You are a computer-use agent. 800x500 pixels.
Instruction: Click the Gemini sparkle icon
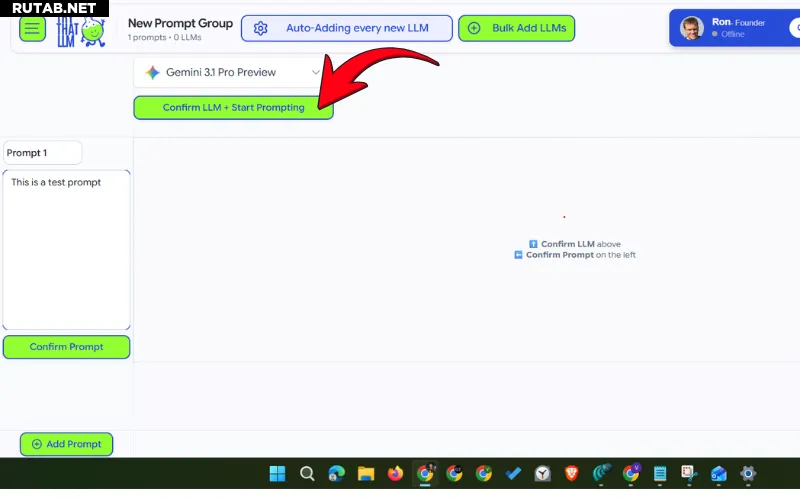[x=152, y=72]
